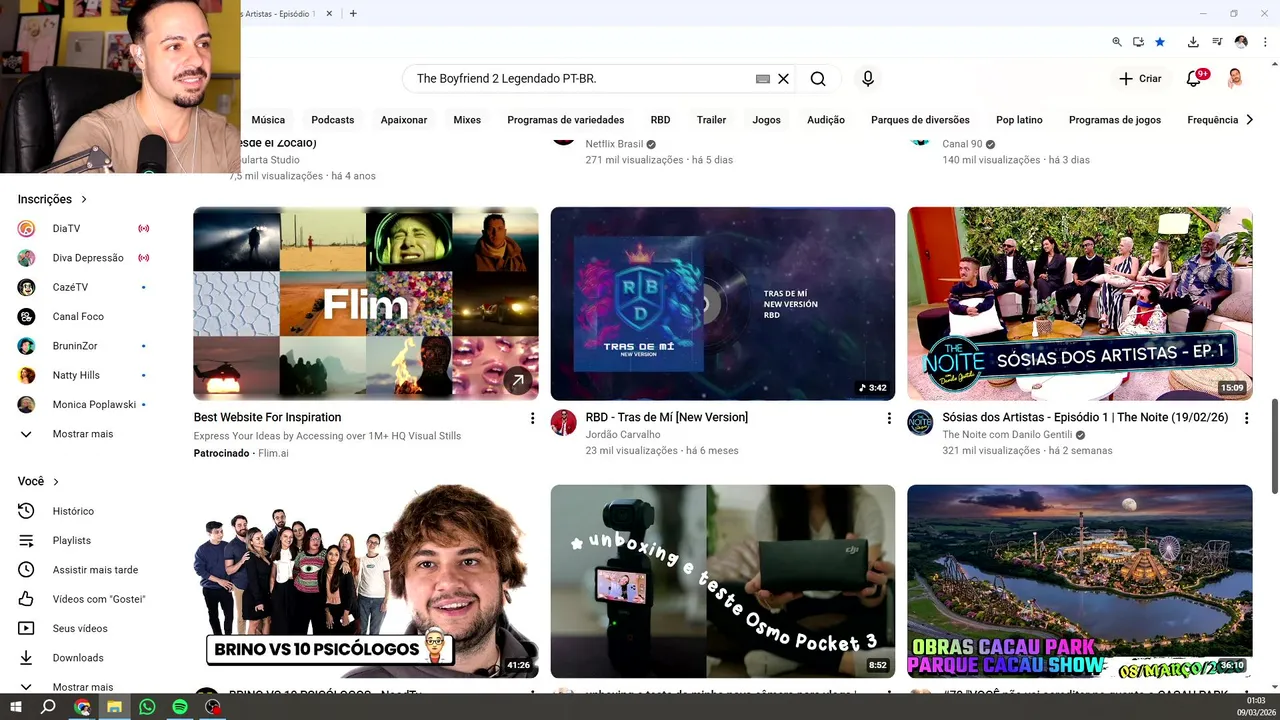1280x720 pixels.
Task: Open Windows taskbar search
Action: pyautogui.click(x=48, y=707)
